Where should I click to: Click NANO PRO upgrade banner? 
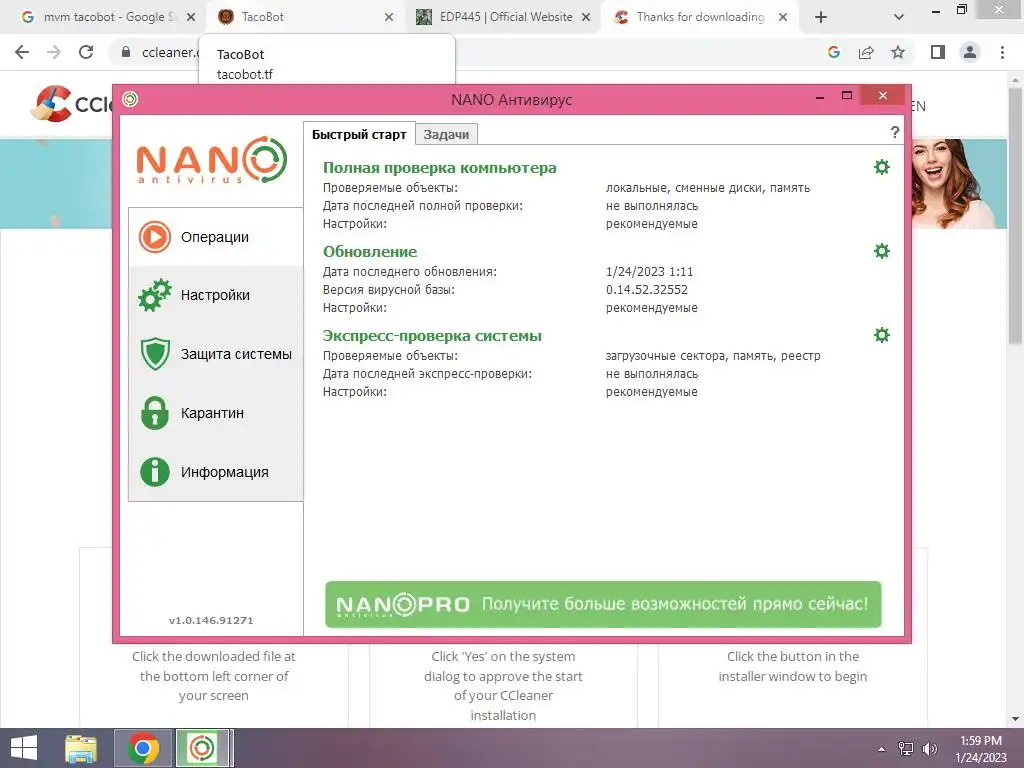pyautogui.click(x=603, y=604)
